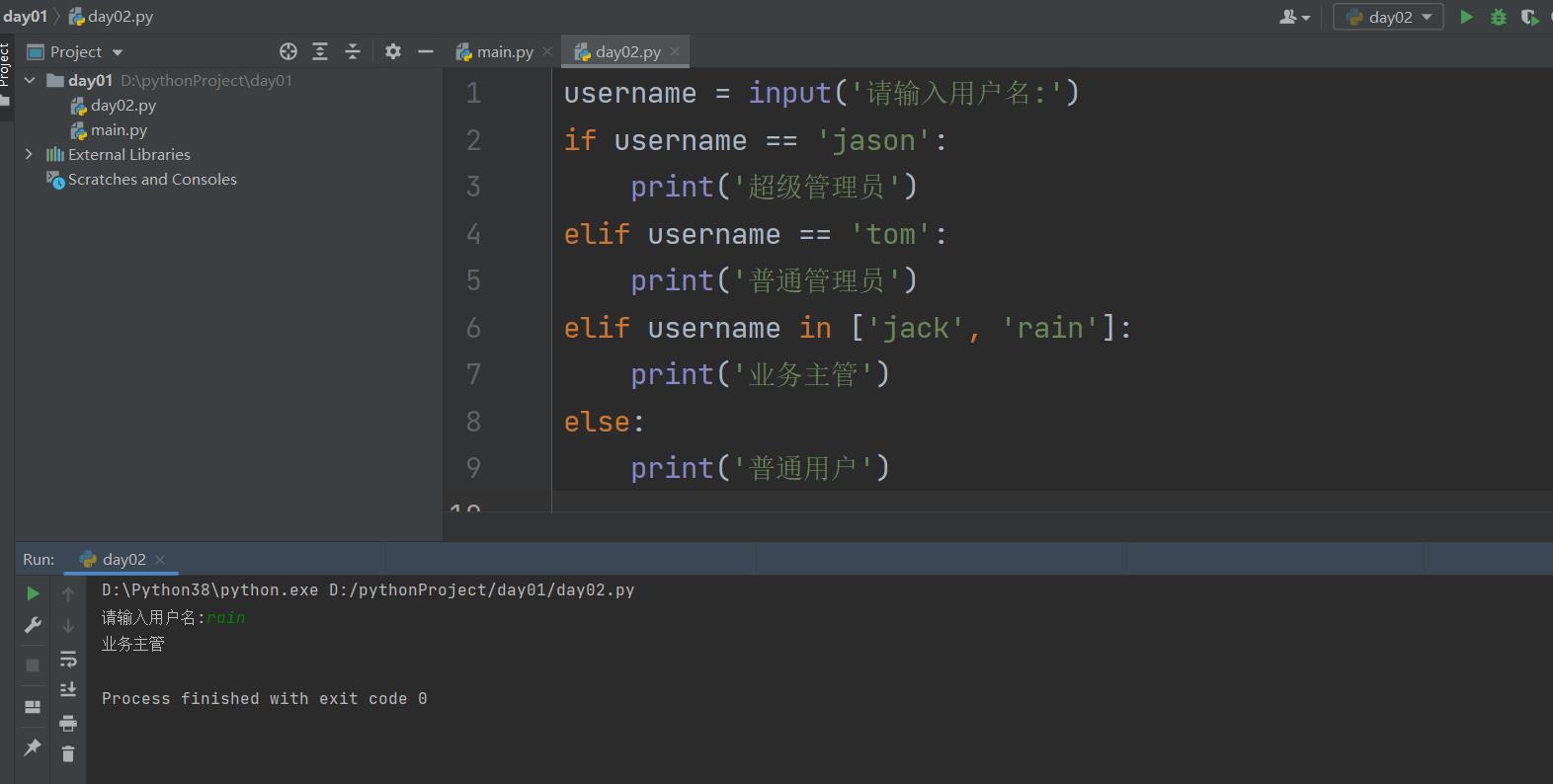Close the main.py editor tab

tap(547, 51)
